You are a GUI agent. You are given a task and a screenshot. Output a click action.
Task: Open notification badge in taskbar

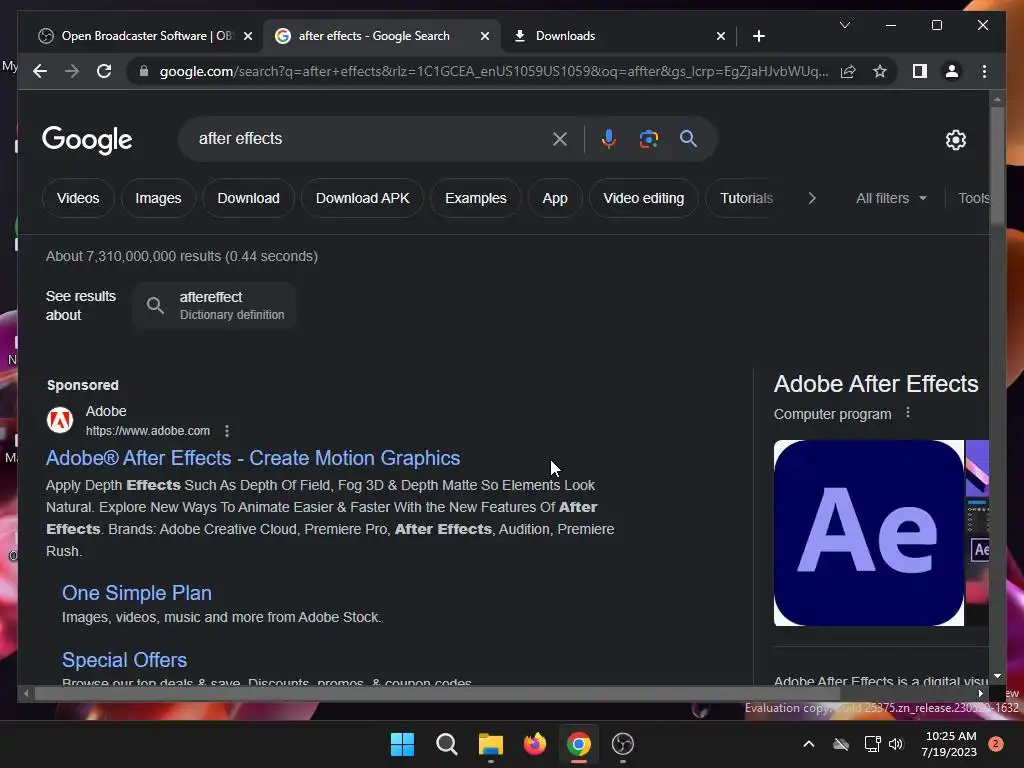click(995, 744)
